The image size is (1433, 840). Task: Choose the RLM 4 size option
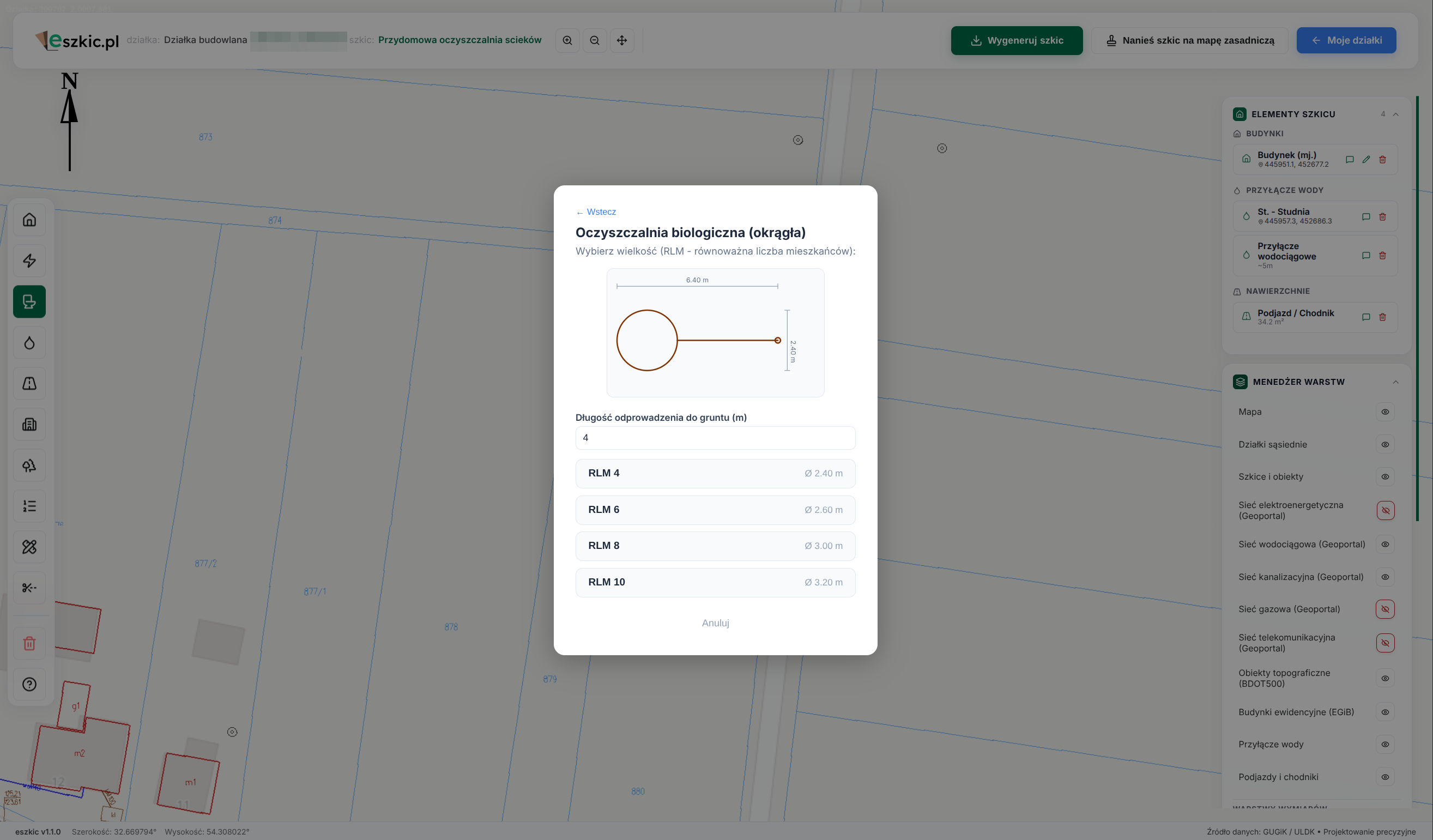pyautogui.click(x=715, y=474)
